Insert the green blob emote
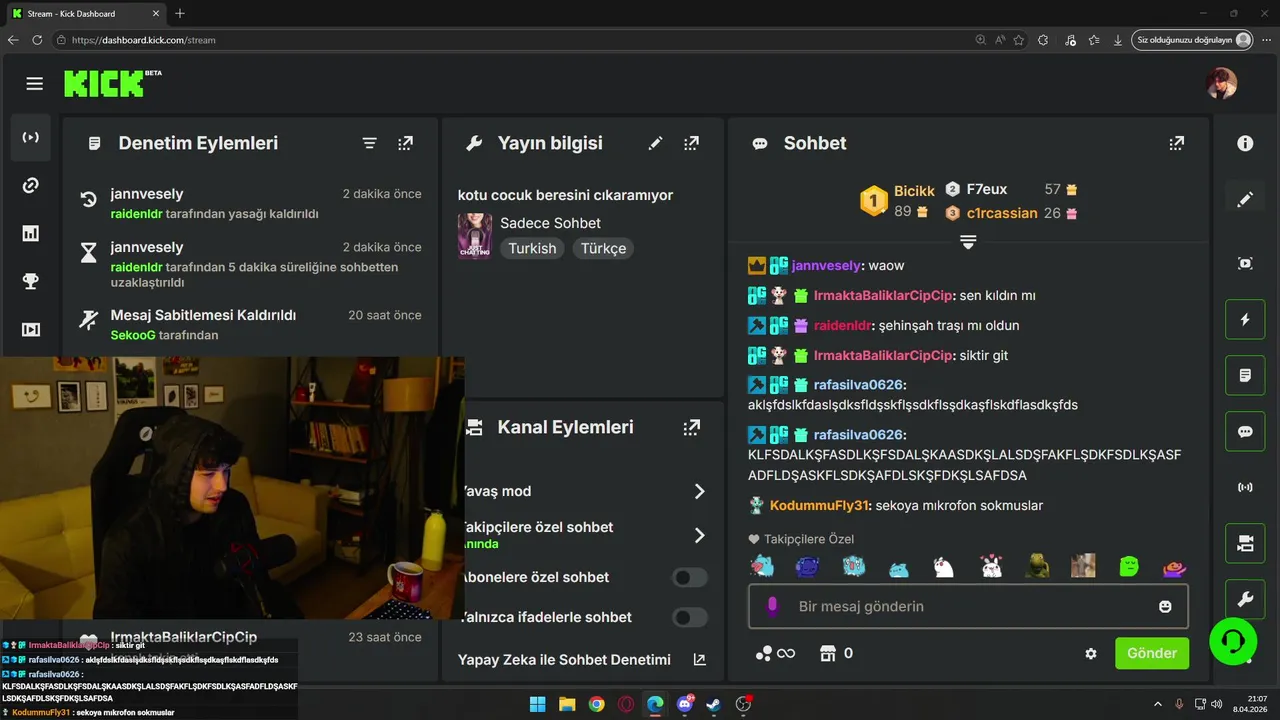 [1129, 567]
